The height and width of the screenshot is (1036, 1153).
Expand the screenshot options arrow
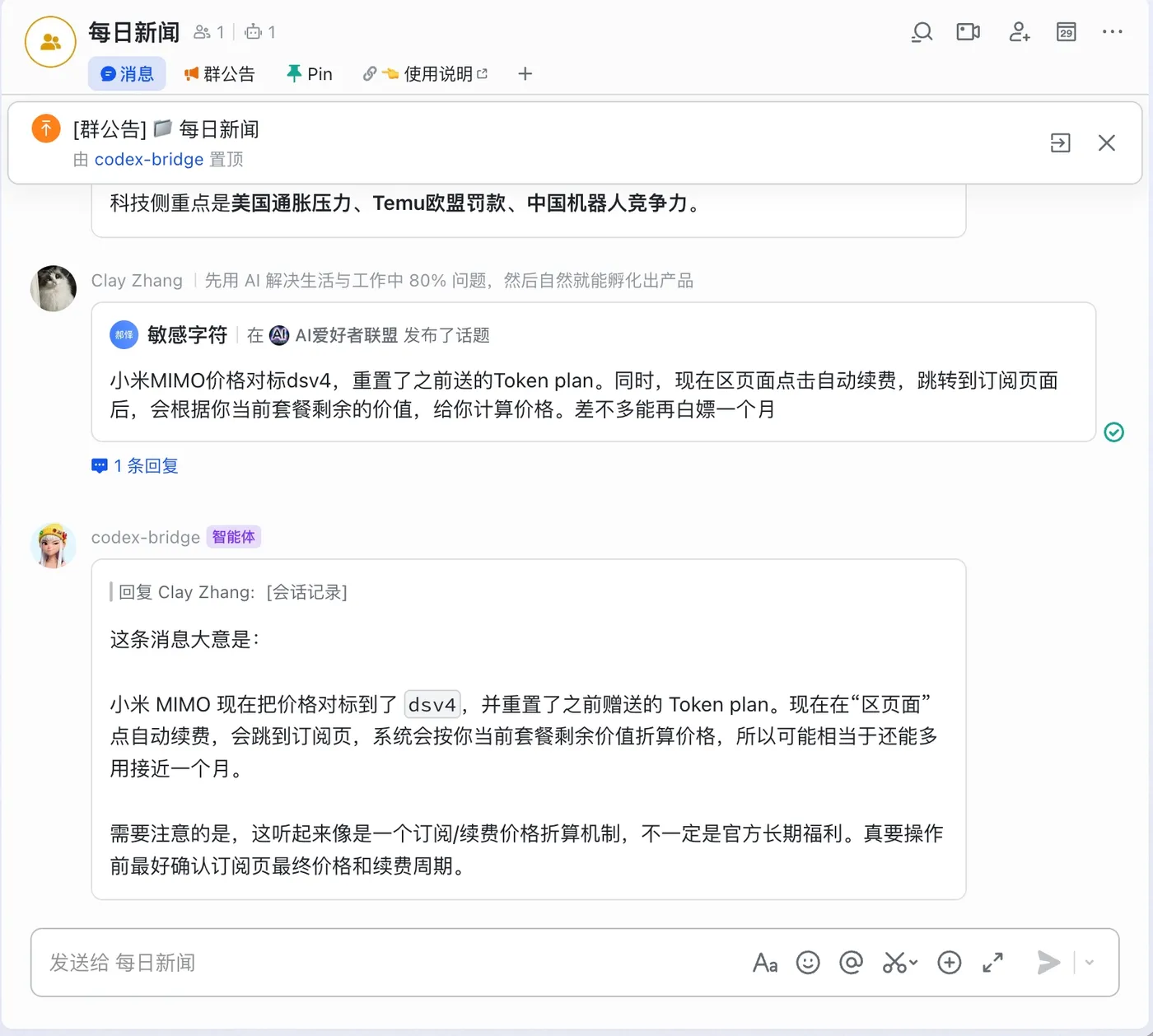[913, 963]
